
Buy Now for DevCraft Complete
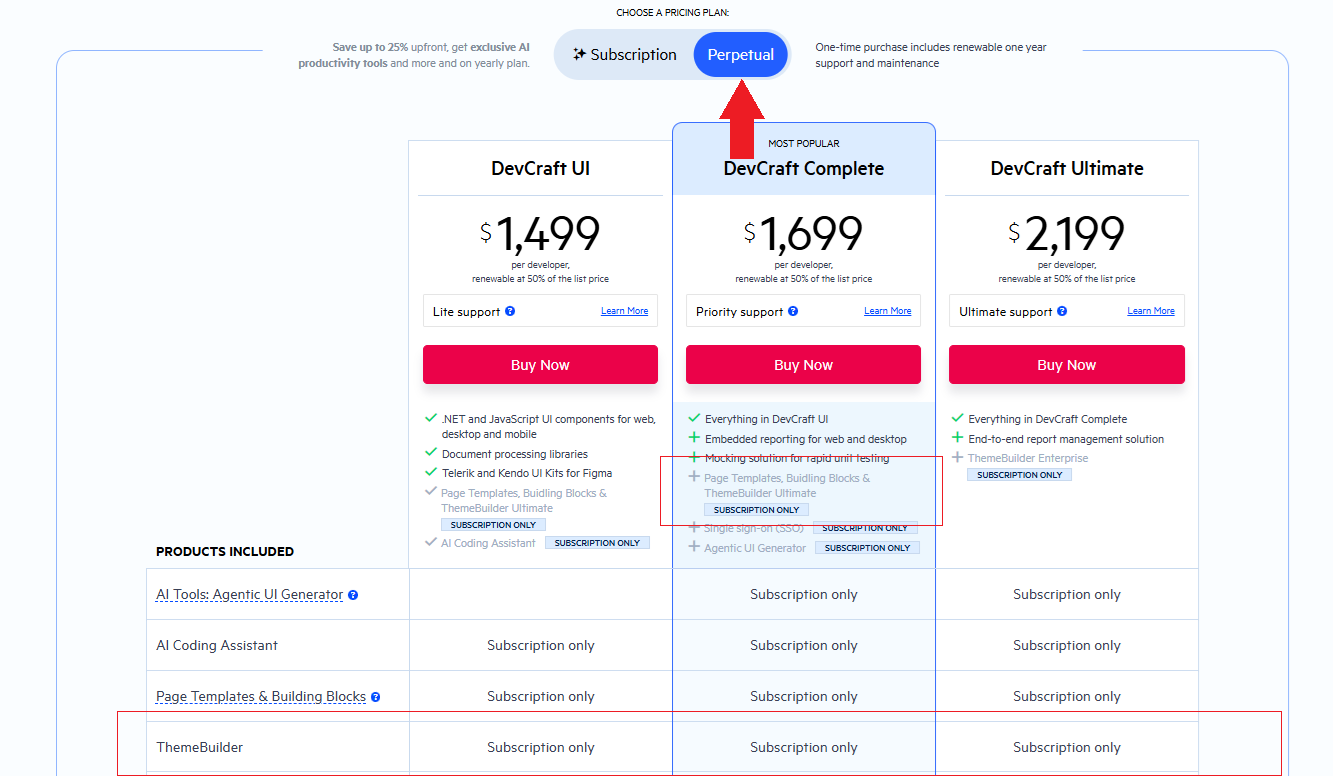[803, 365]
